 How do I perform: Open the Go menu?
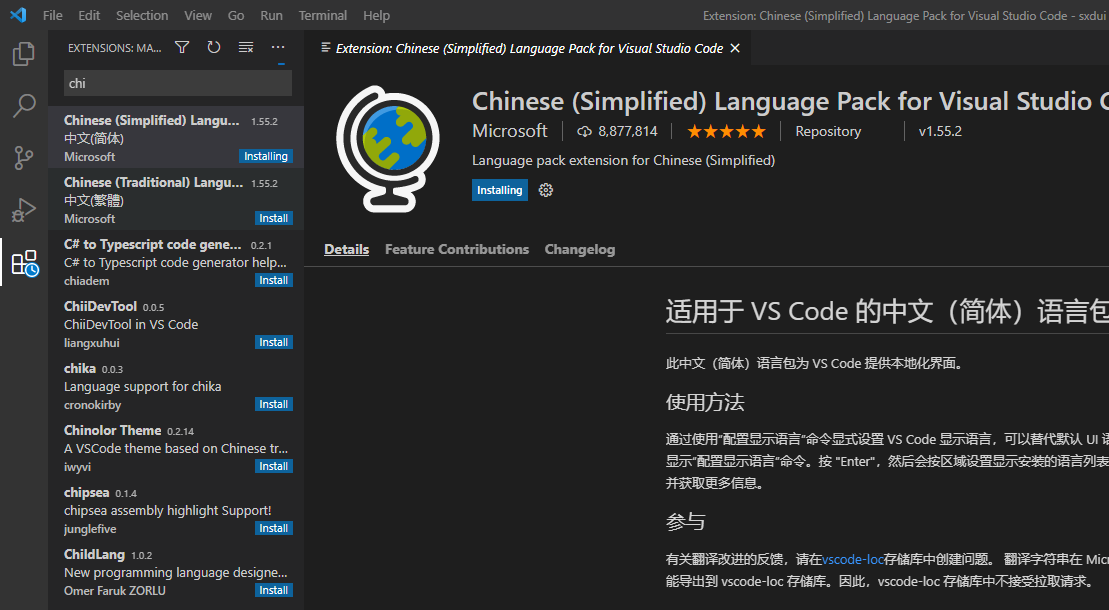(x=236, y=15)
